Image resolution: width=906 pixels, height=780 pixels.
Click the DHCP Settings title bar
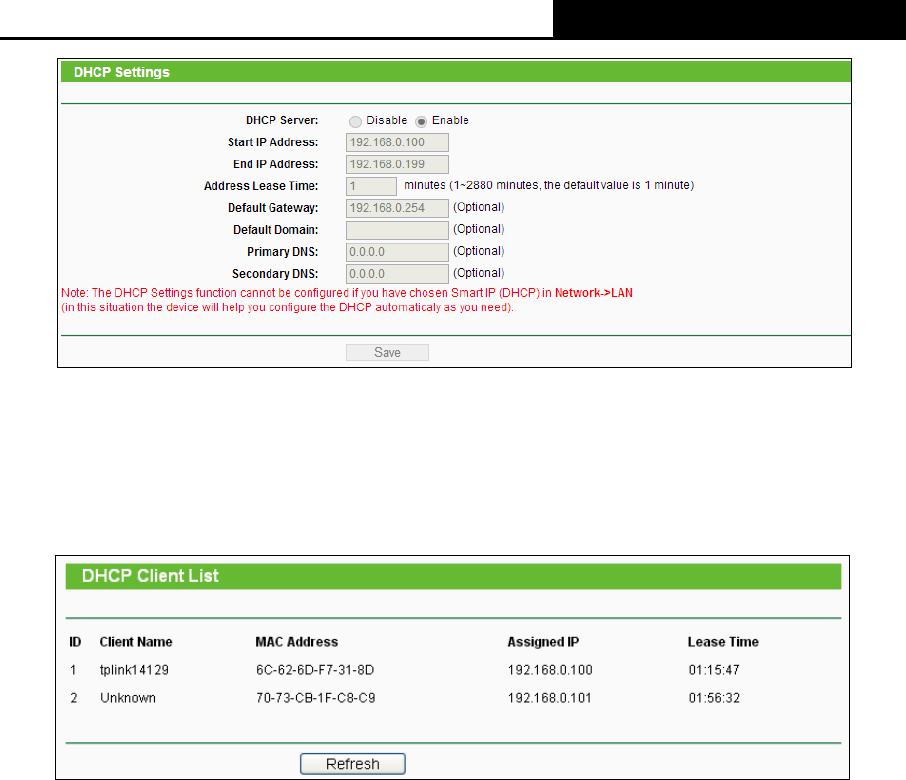coord(456,72)
